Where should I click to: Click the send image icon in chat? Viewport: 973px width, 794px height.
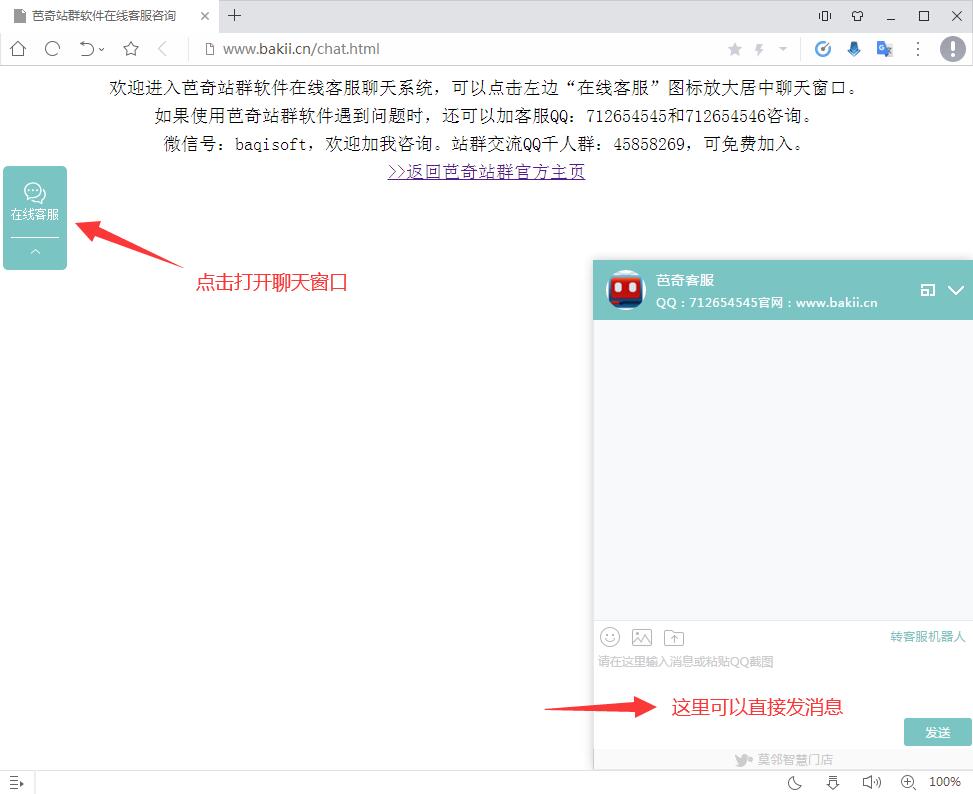coord(642,637)
